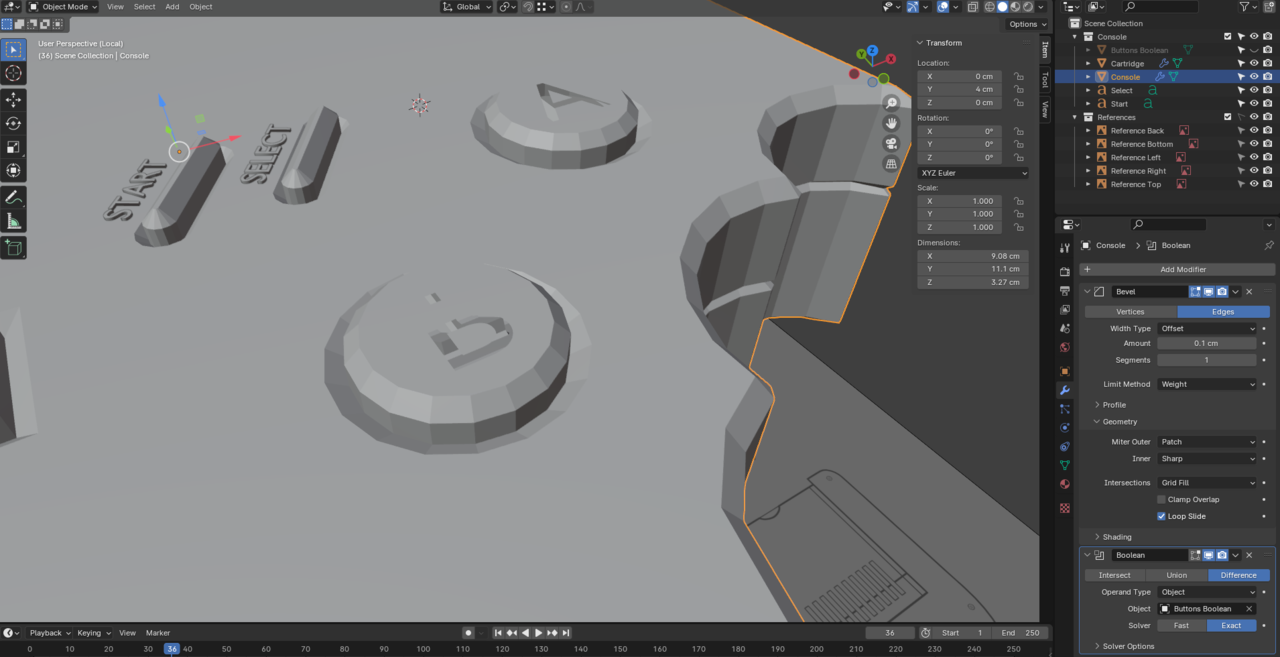Open the Object properties orange square tab

pyautogui.click(x=1065, y=371)
